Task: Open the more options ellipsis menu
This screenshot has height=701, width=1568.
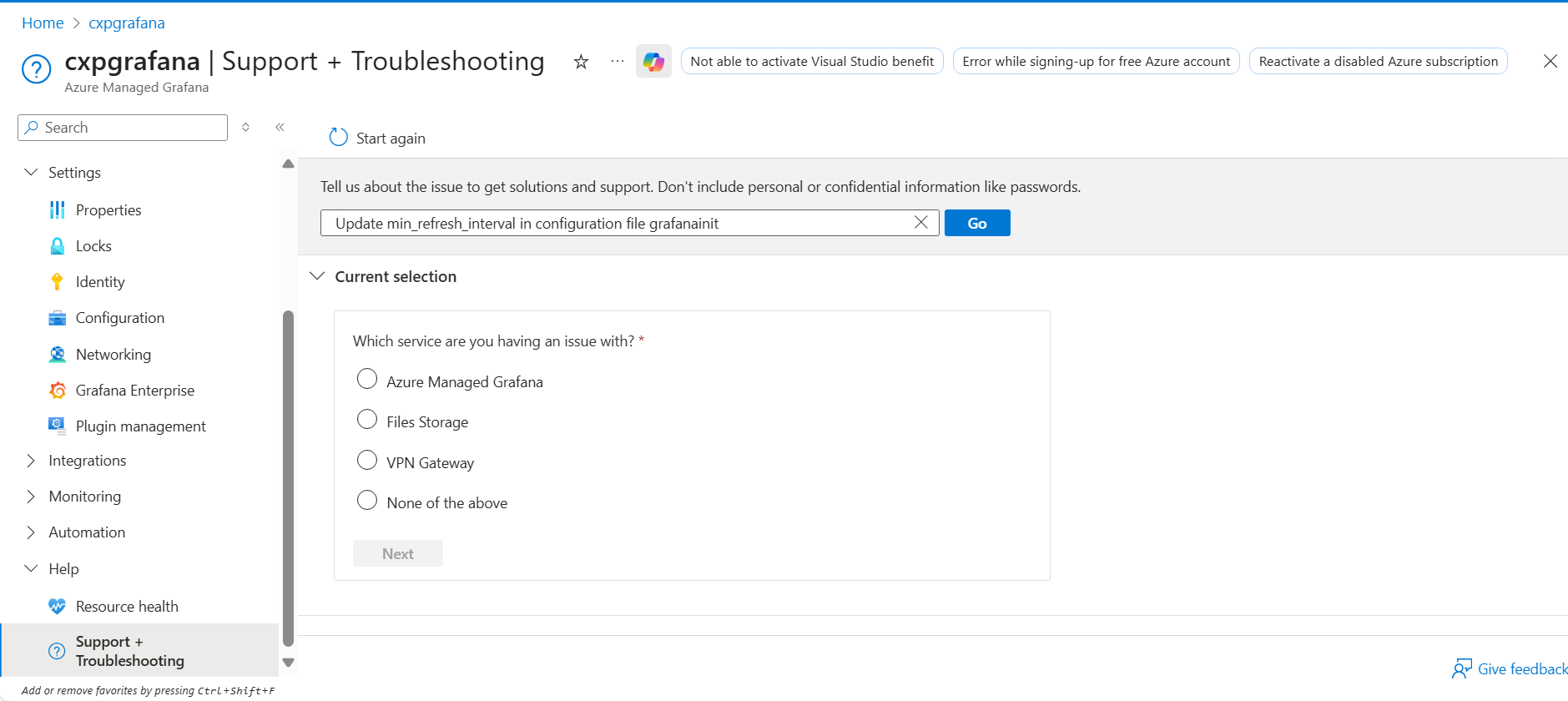Action: point(618,61)
